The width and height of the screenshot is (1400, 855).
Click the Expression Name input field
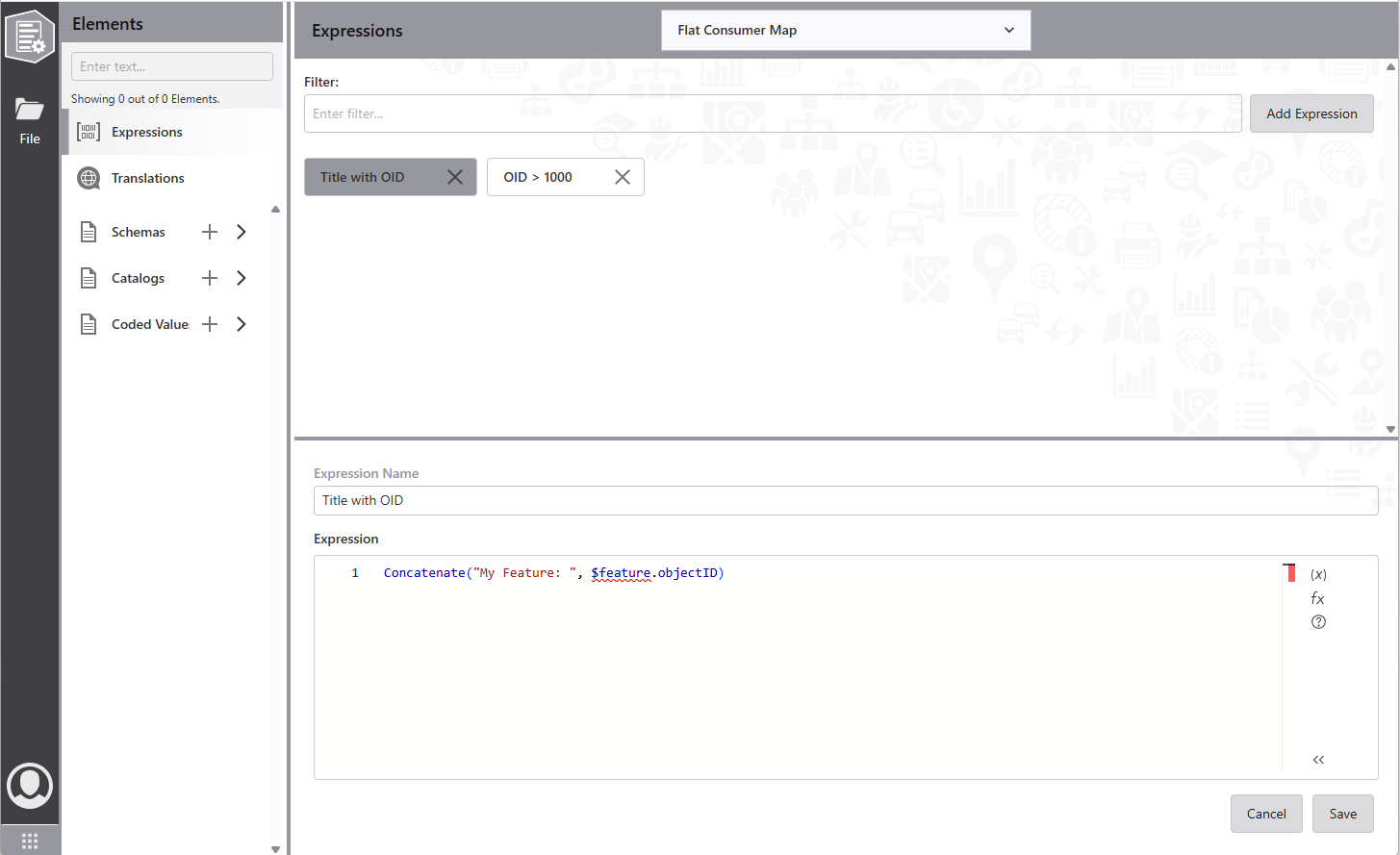(845, 500)
